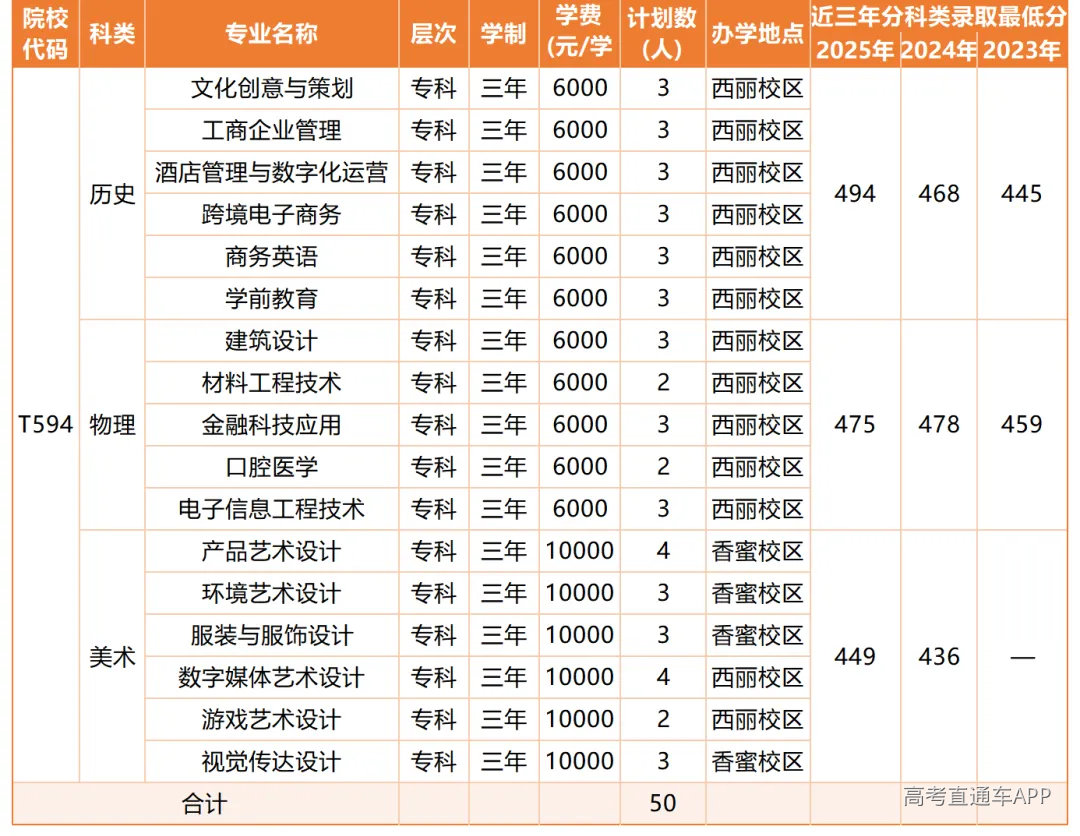Viewport: 1080px width, 836px height.
Task: Select the 494 minimum score cell
Action: [x=855, y=194]
